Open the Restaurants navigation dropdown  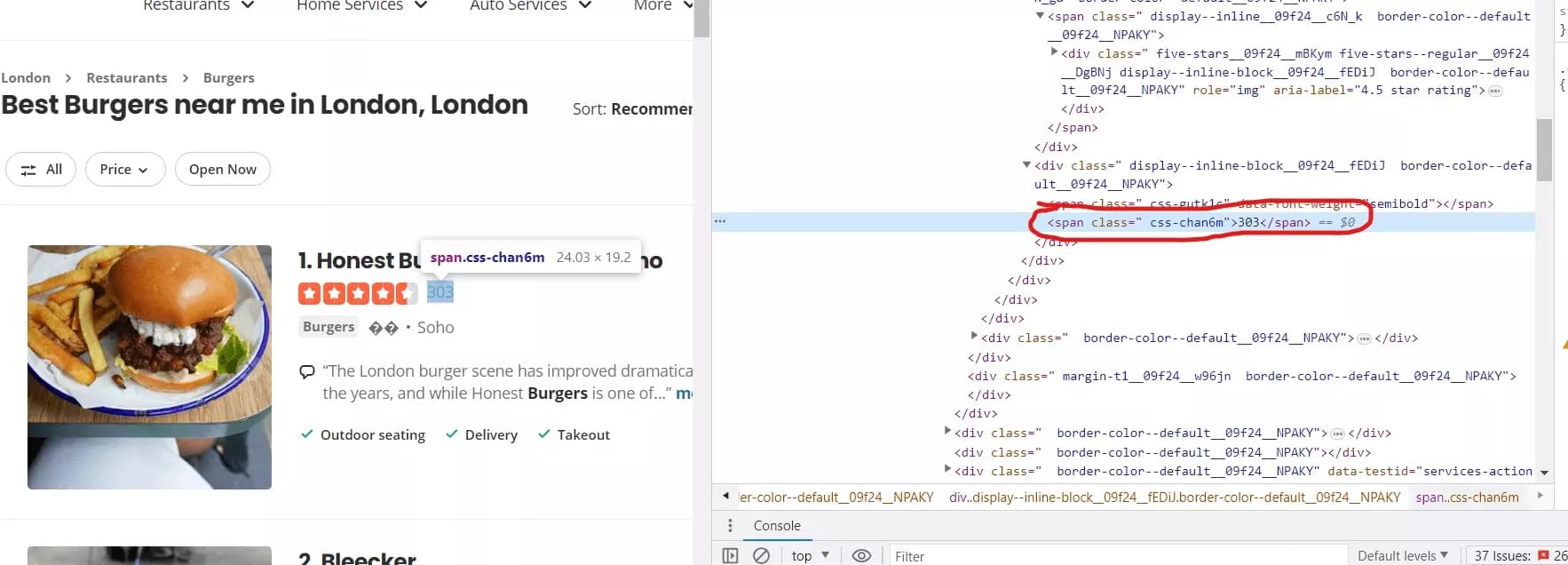(199, 6)
